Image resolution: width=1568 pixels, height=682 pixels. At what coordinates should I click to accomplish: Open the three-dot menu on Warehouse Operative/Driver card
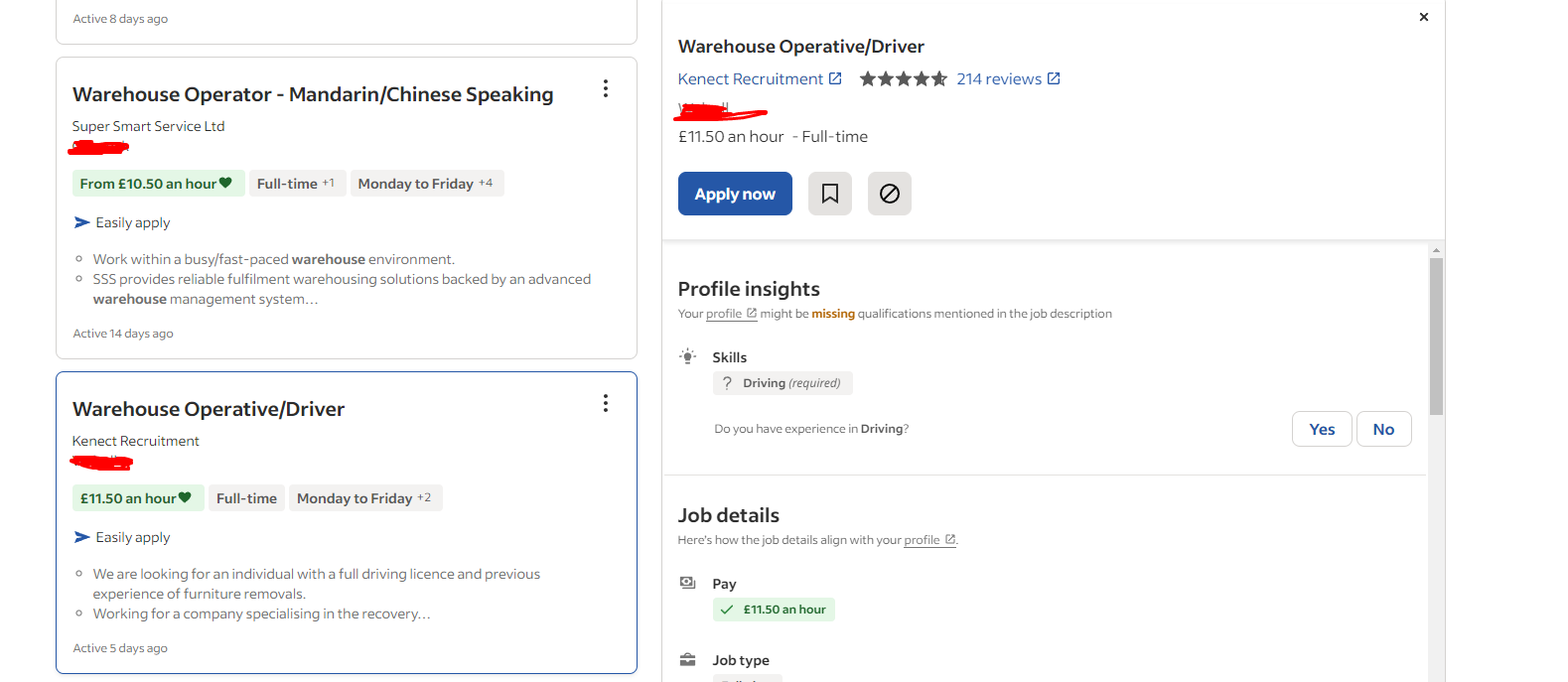click(x=605, y=403)
